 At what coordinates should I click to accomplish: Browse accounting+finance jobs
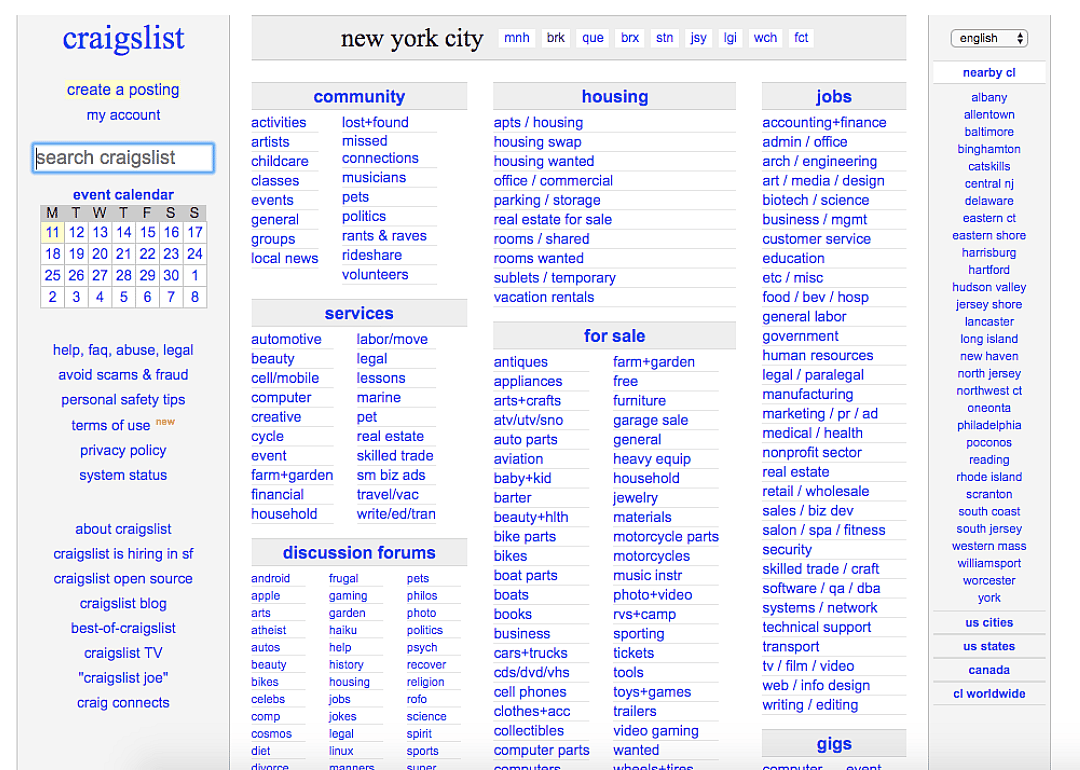(824, 123)
